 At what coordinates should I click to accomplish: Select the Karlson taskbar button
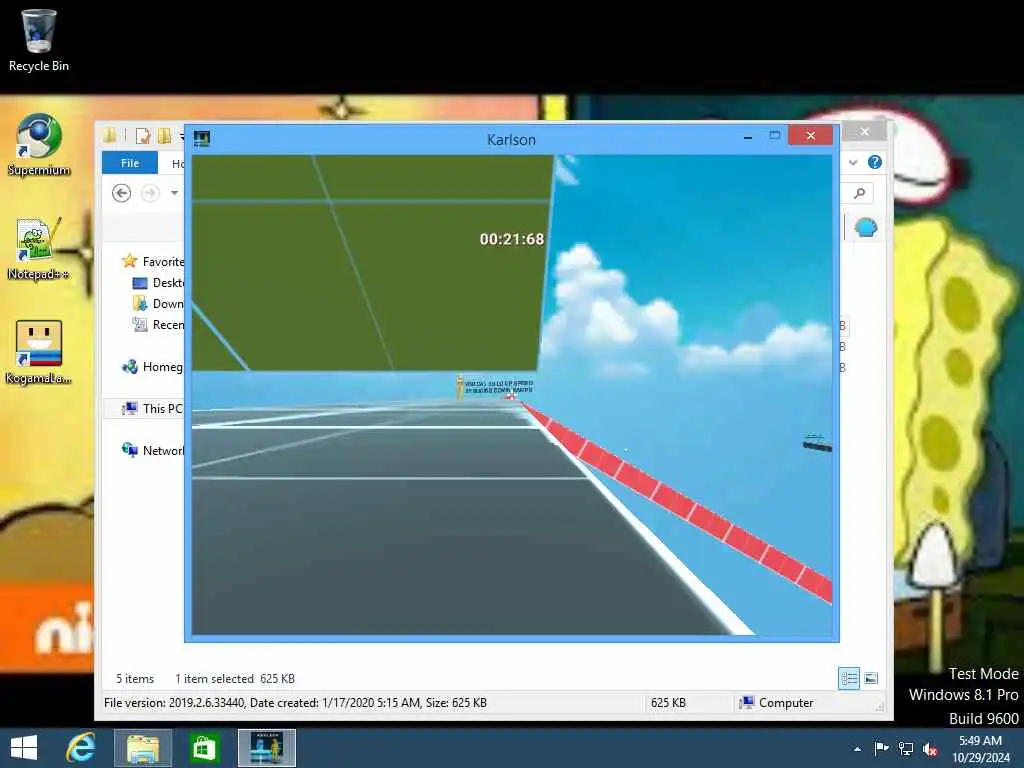point(266,748)
